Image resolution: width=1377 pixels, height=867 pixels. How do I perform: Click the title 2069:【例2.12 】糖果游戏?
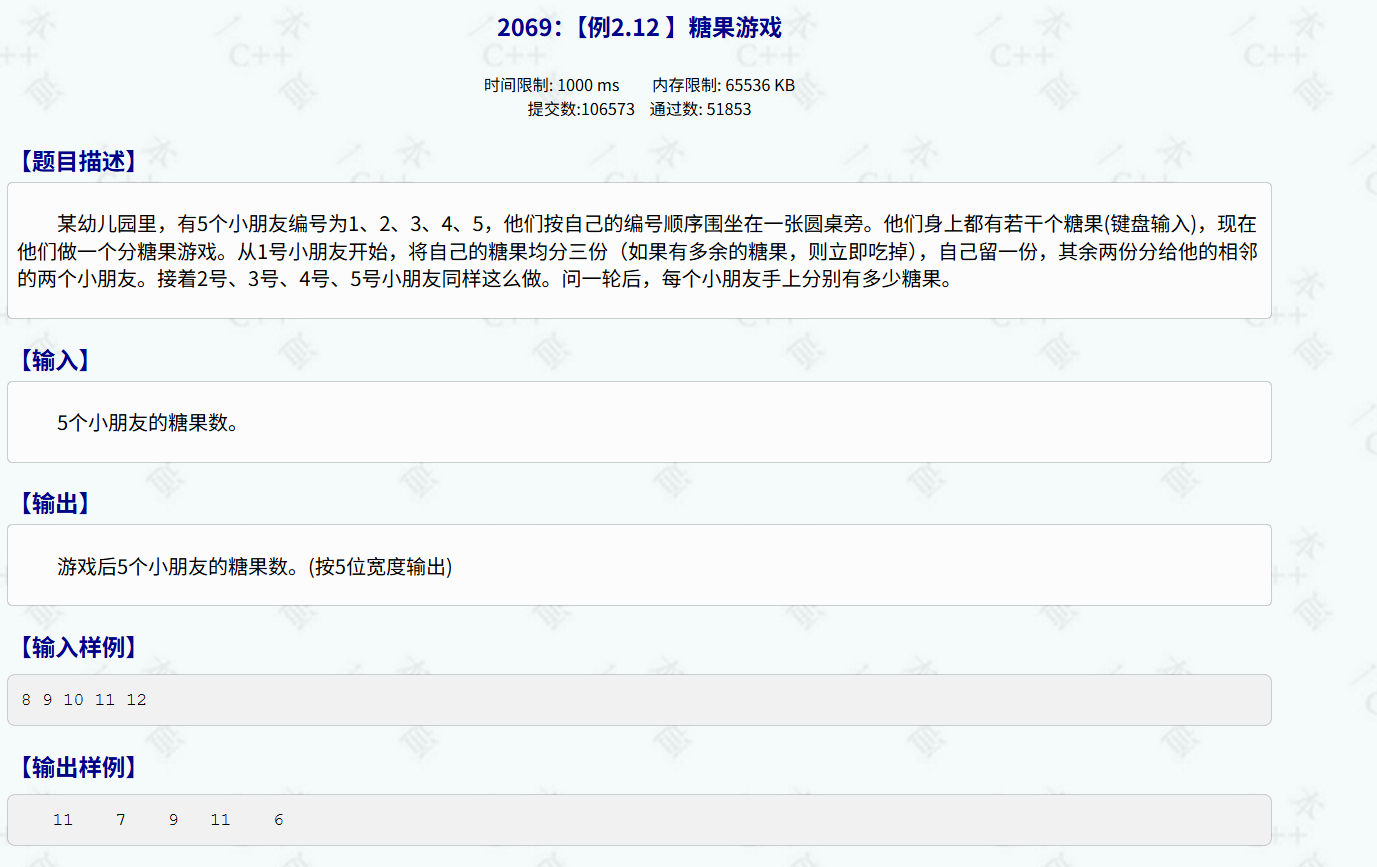pos(639,28)
